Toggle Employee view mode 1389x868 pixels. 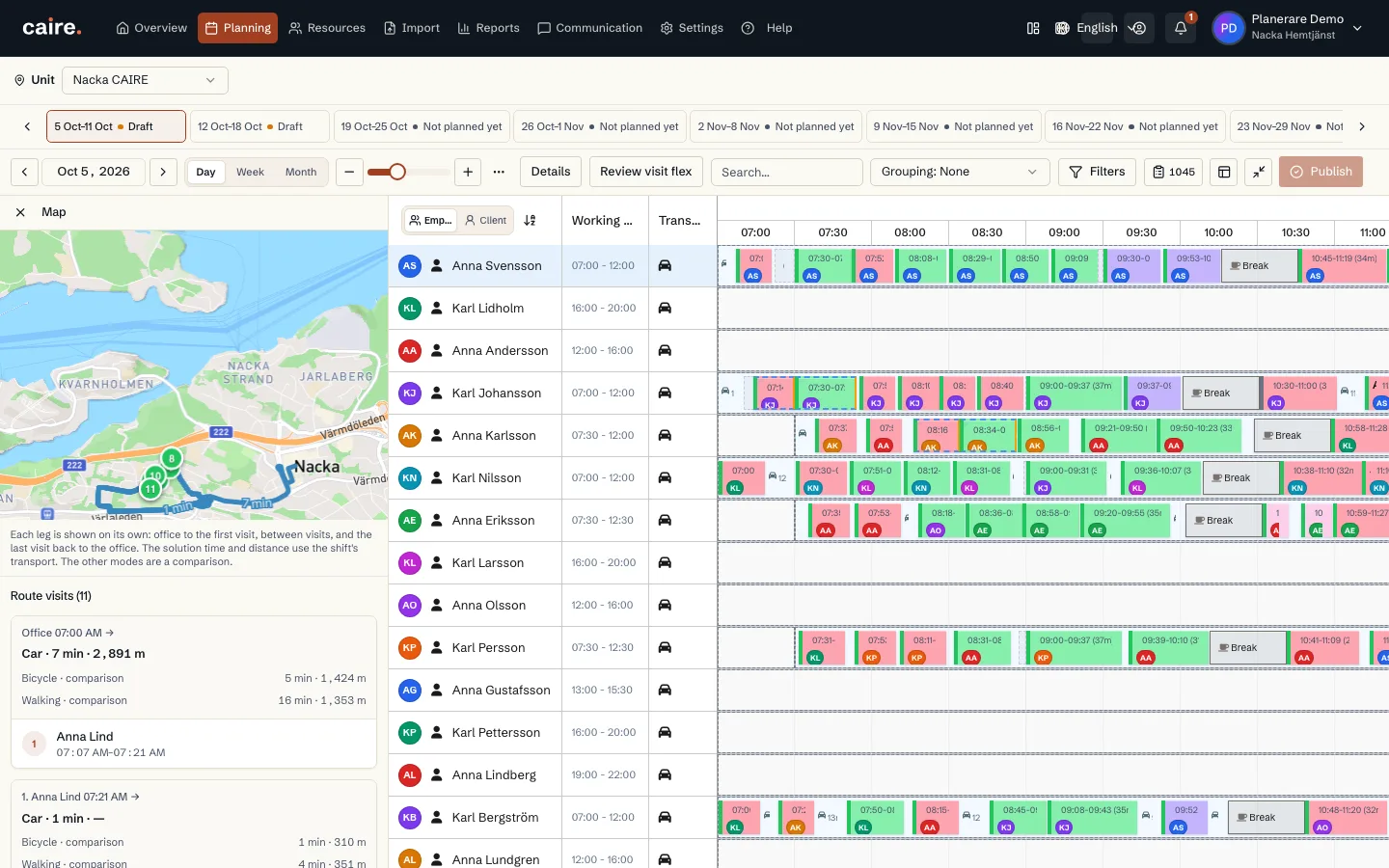[430, 220]
